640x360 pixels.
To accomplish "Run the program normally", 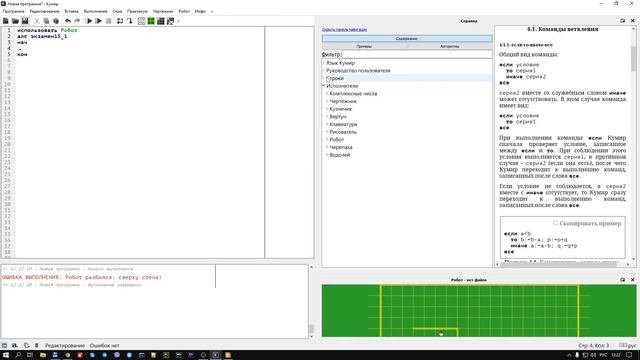I will pyautogui.click(x=89, y=21).
